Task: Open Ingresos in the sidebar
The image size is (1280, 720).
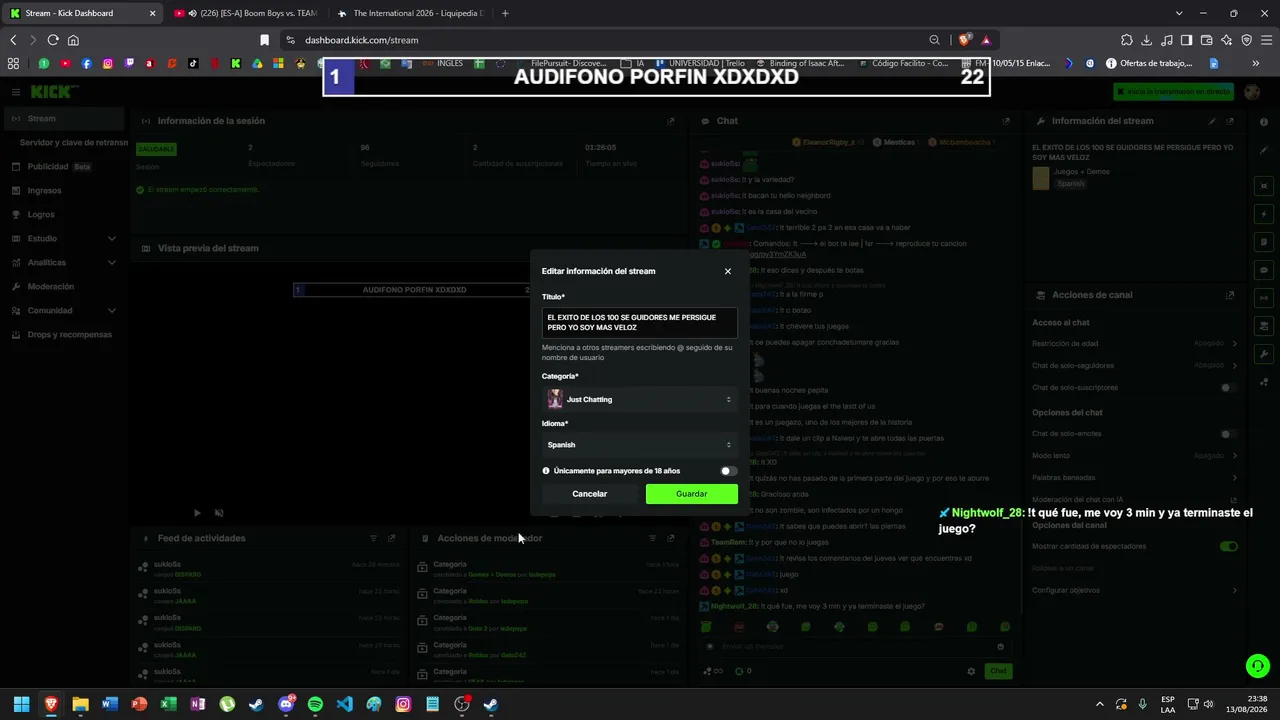Action: click(65, 190)
